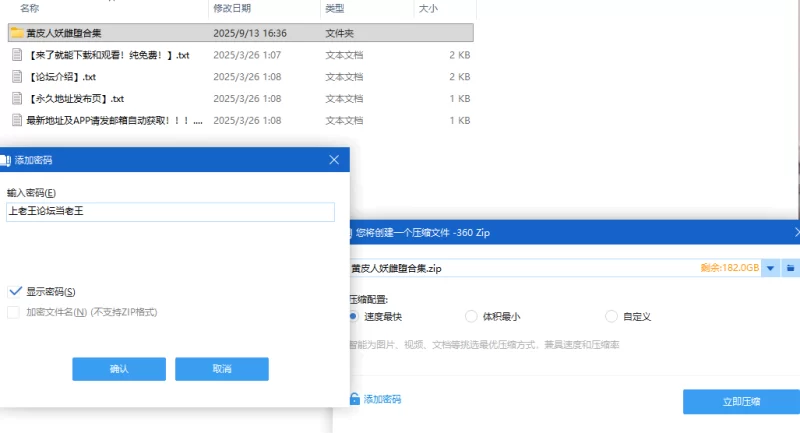Image resolution: width=800 pixels, height=433 pixels.
Task: Select the 【来了就能下载和观看】 text file icon
Action: click(16, 55)
